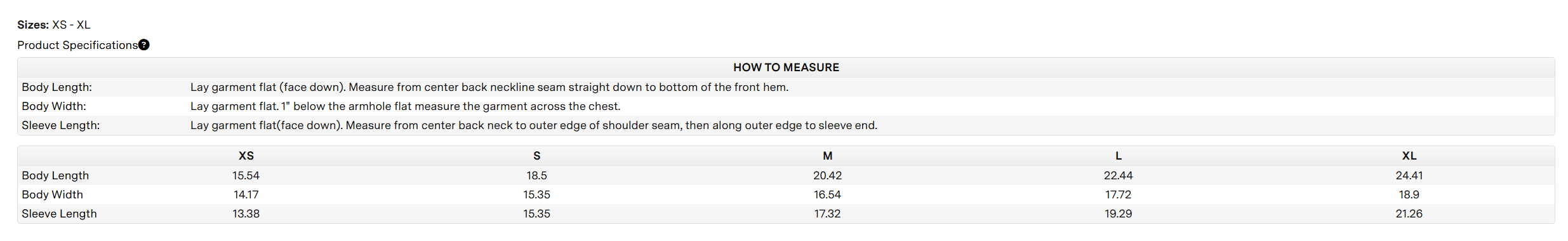Screen dimensions: 1568x241
Task: Select the S size column header
Action: tap(537, 156)
